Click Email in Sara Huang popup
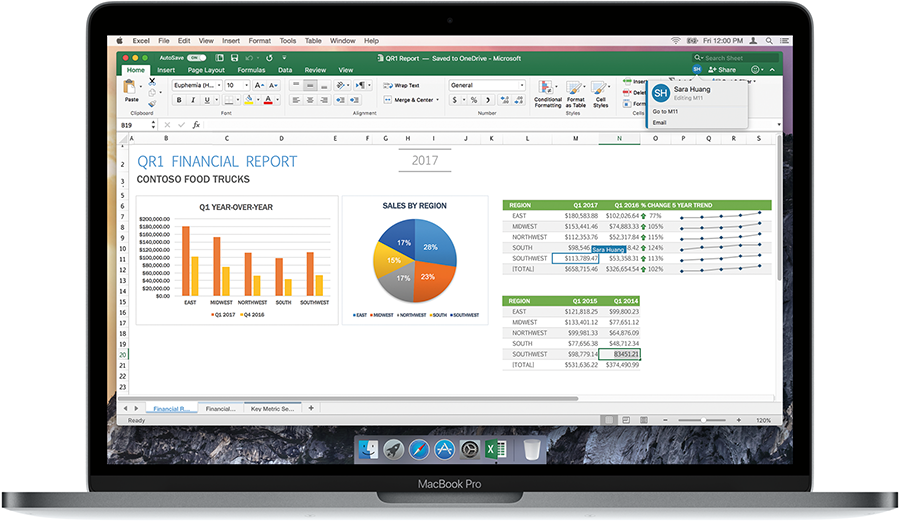 [x=659, y=122]
